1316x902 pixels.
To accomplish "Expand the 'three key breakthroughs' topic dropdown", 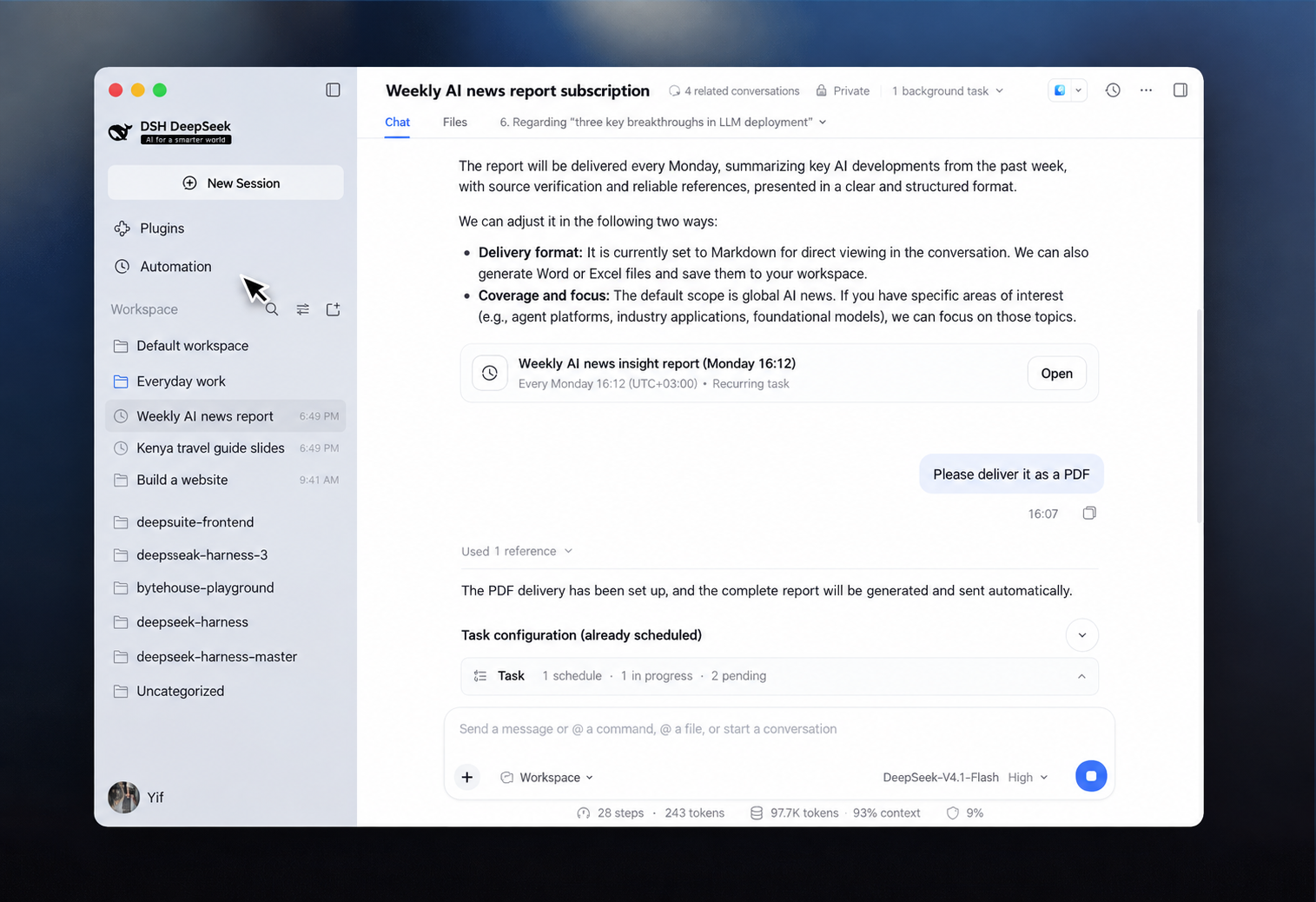I will coord(663,123).
